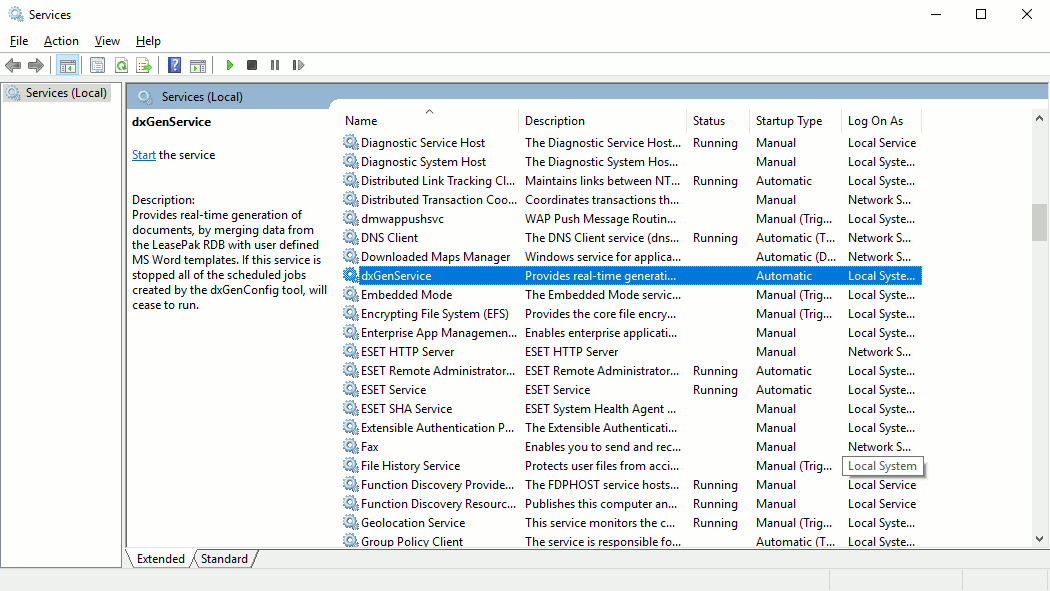Select Distributed Transaction Coo... service
Screen dimensions: 1050x591
[439, 199]
